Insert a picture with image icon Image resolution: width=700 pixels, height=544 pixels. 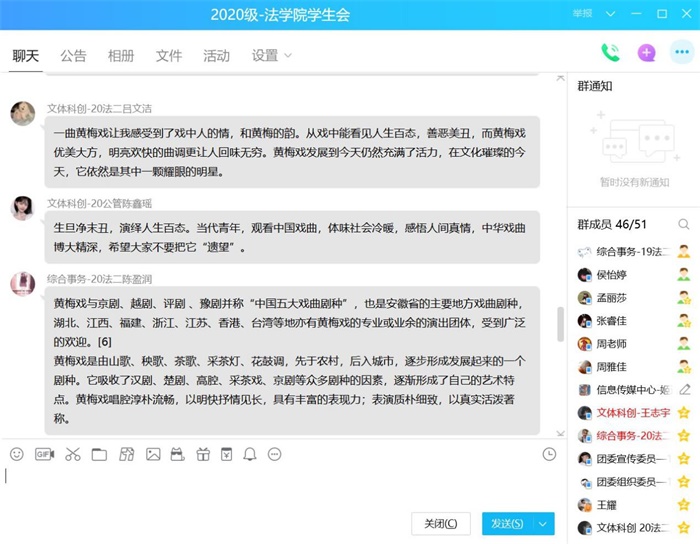pos(153,454)
